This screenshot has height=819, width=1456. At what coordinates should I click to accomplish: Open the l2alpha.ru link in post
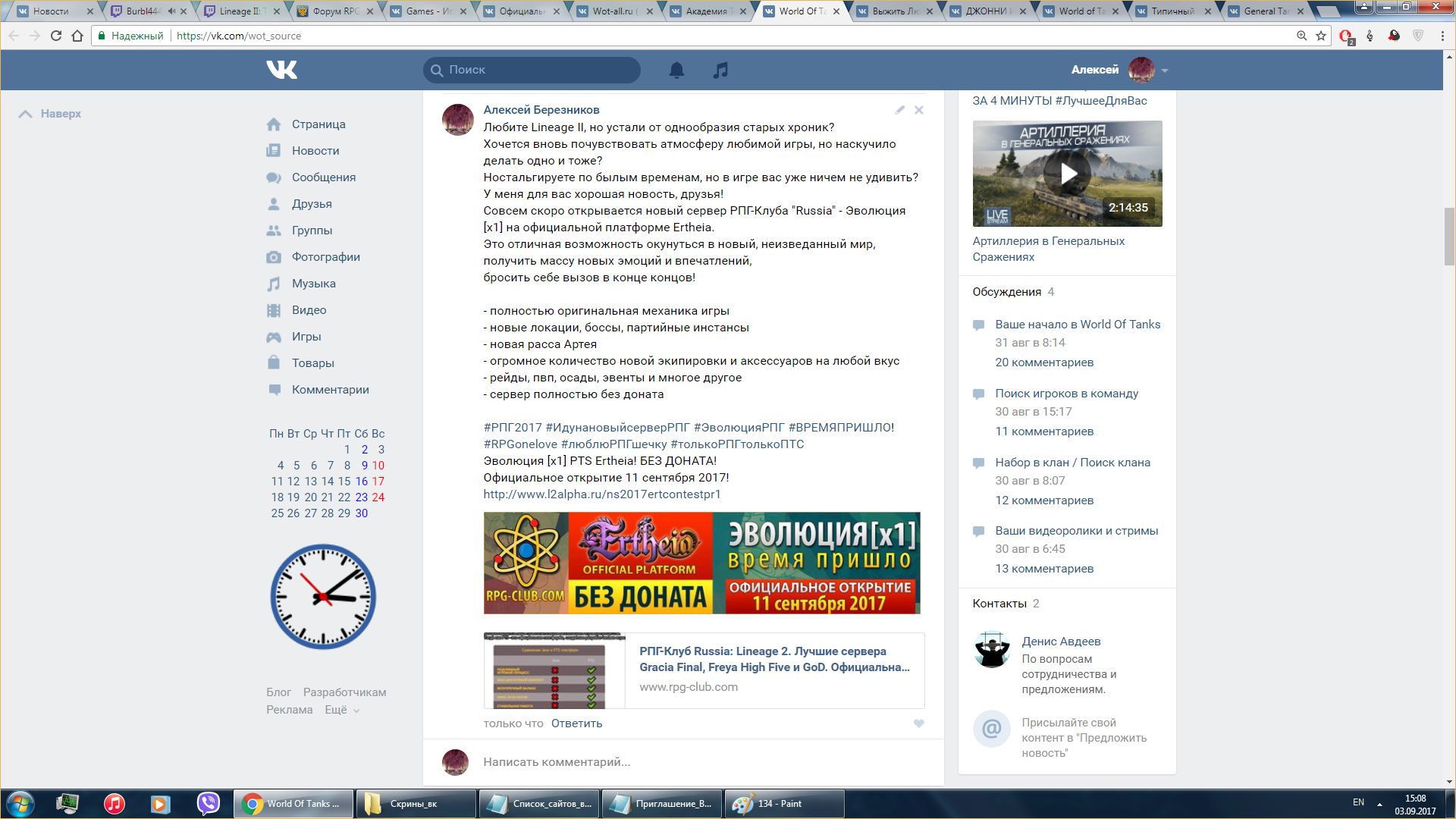(x=602, y=494)
